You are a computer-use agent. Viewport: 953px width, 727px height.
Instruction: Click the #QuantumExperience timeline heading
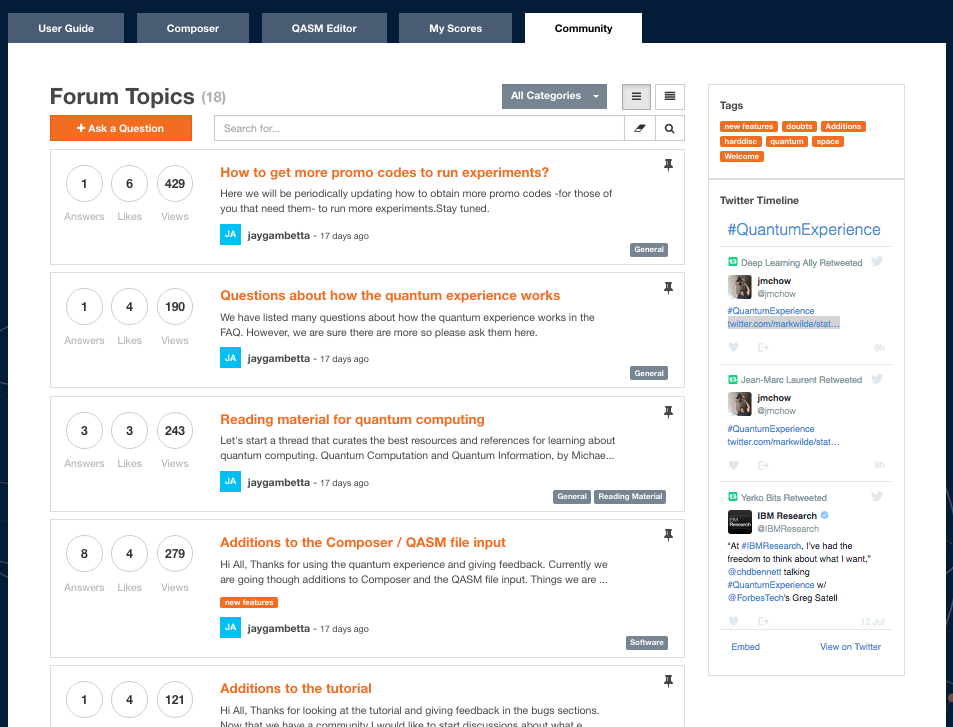[x=803, y=230]
